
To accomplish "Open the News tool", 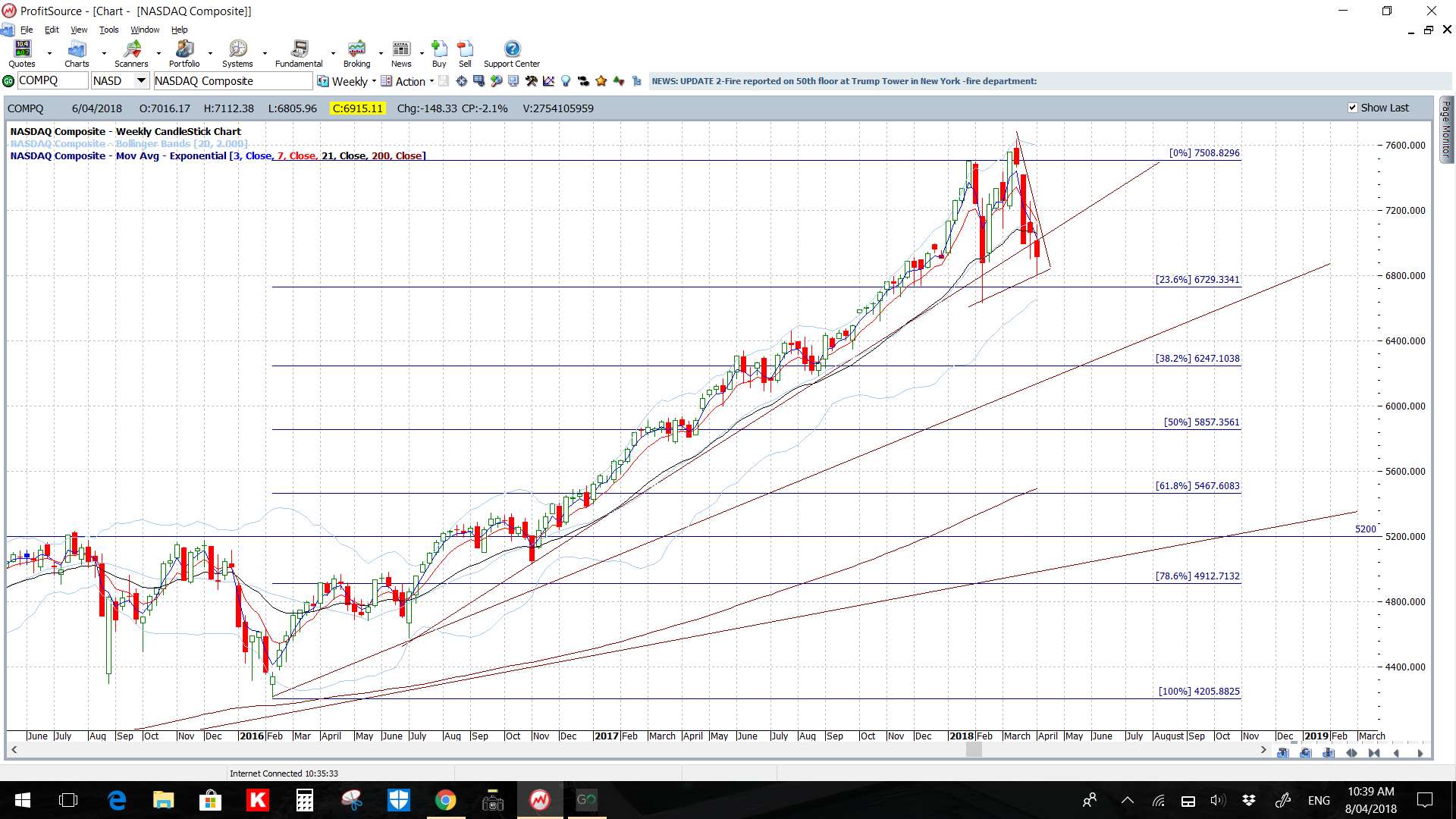I will click(x=401, y=54).
